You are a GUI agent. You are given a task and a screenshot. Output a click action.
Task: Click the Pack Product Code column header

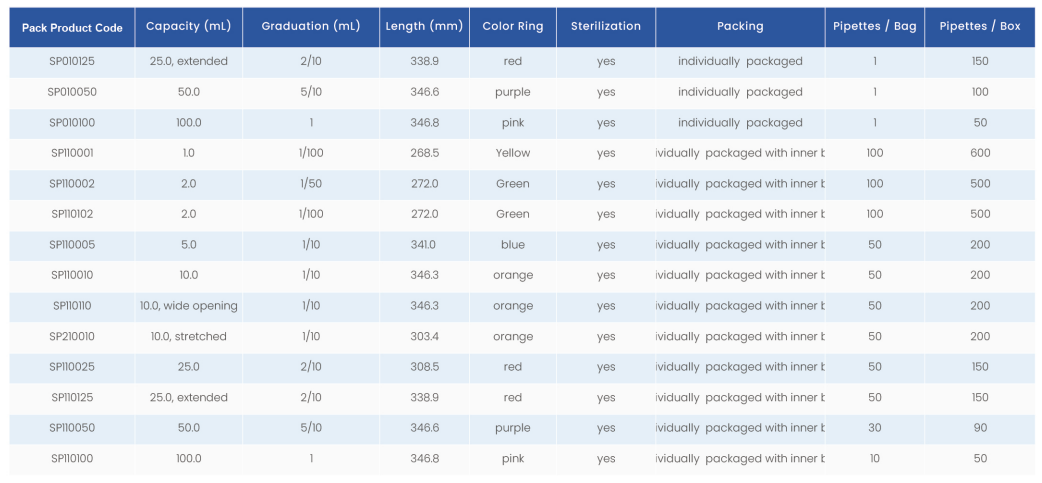point(72,27)
